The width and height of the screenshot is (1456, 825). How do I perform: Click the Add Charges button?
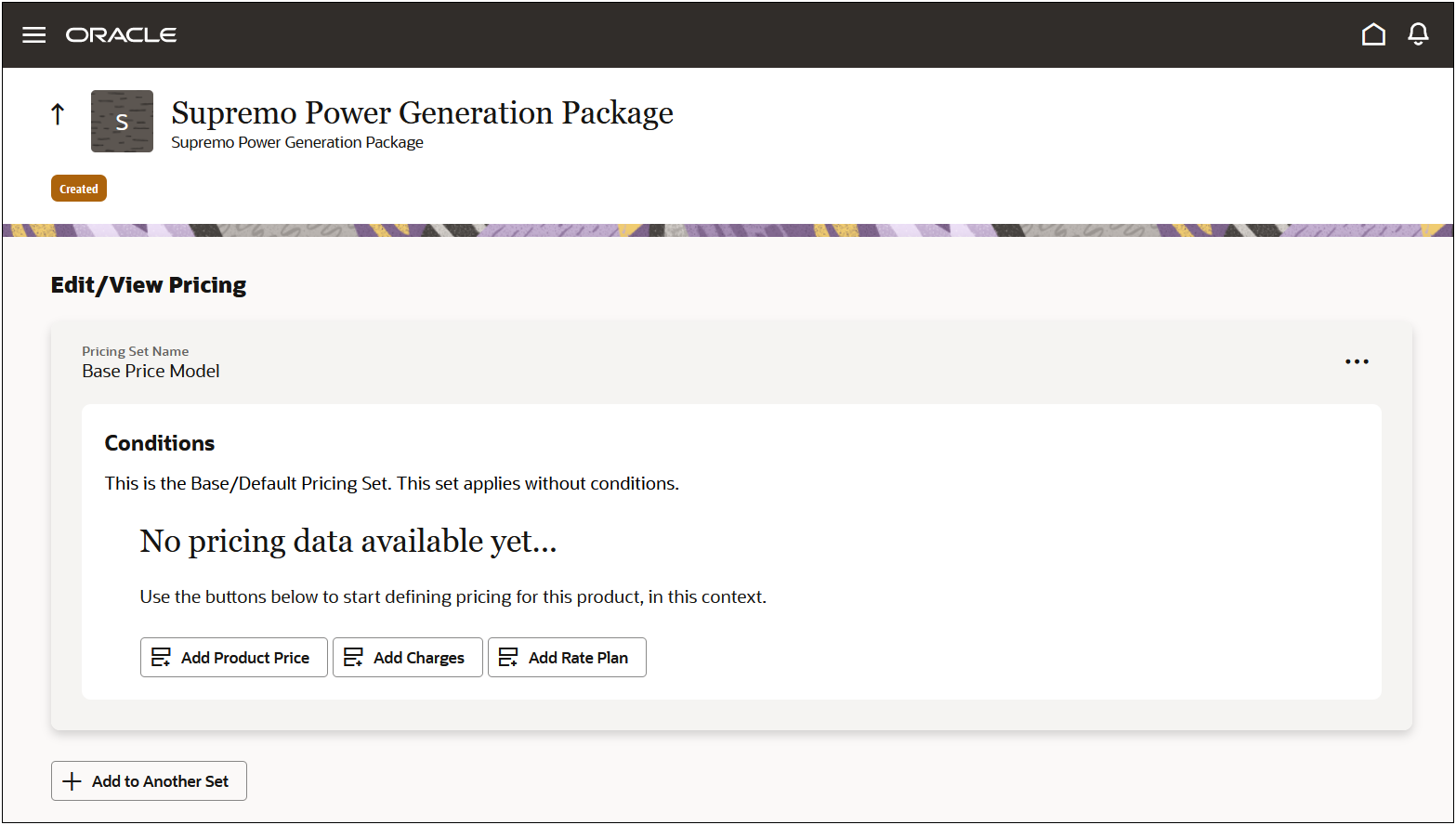pyautogui.click(x=408, y=658)
